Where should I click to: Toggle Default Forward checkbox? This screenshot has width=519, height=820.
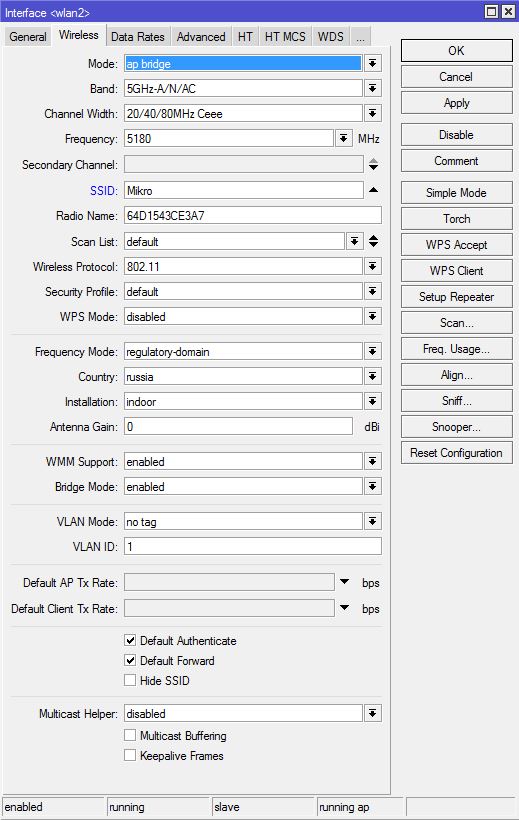point(130,660)
